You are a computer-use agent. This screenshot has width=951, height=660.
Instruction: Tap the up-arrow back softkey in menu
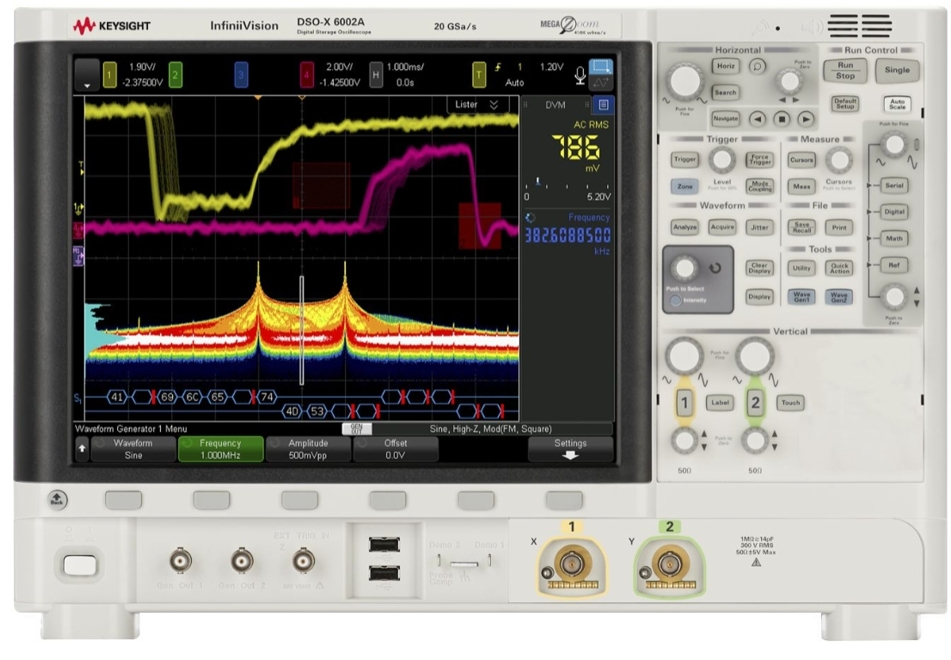(x=82, y=449)
